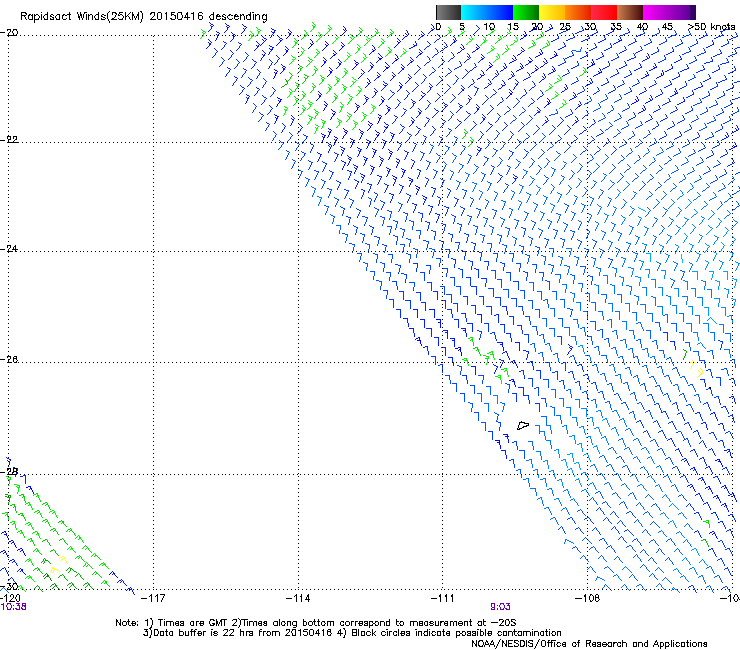Click the gray 0-5 knots color swatch
The image size is (740, 650).
[x=448, y=12]
